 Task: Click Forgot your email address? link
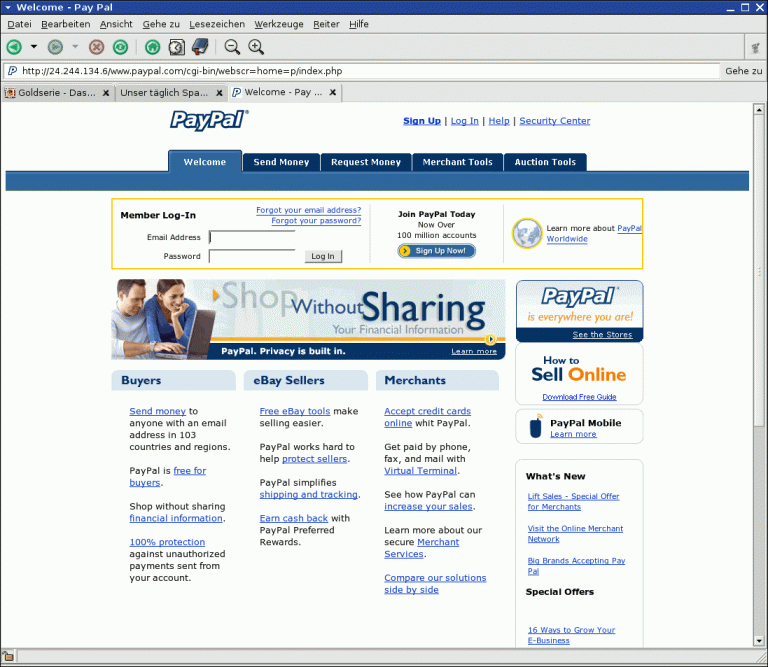pos(309,210)
